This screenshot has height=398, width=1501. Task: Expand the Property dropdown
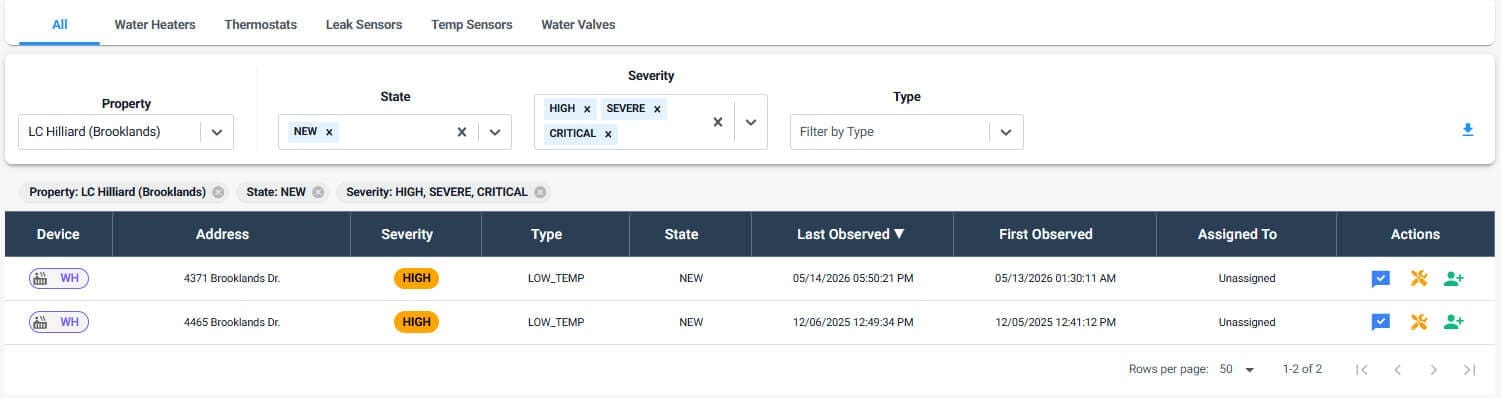tap(217, 132)
